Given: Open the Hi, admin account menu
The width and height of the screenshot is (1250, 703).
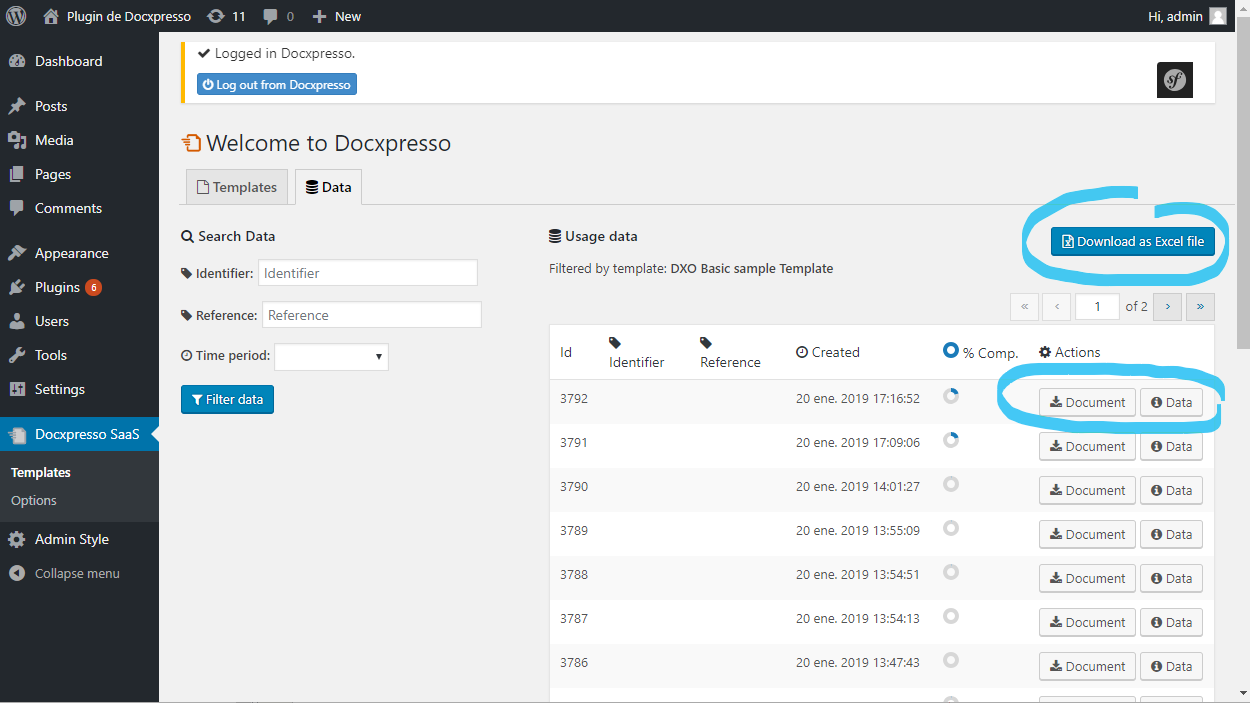Looking at the screenshot, I should [1188, 16].
